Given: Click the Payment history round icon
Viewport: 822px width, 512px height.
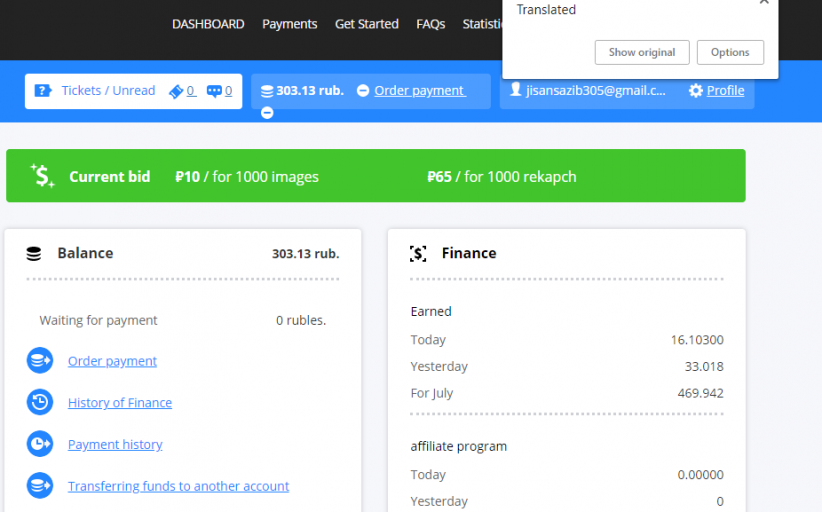Looking at the screenshot, I should [x=40, y=444].
